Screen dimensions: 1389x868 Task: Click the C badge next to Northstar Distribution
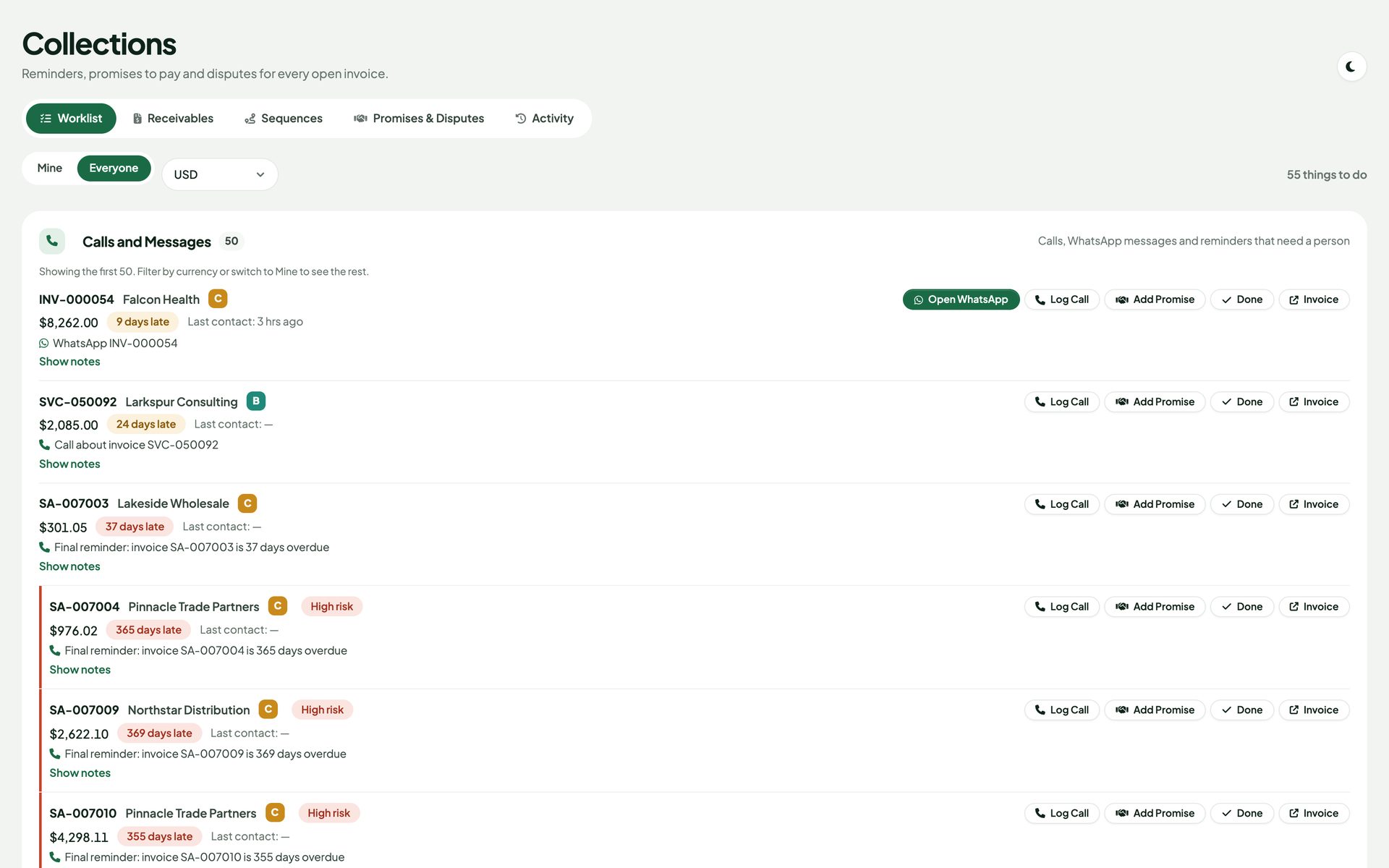click(x=268, y=710)
